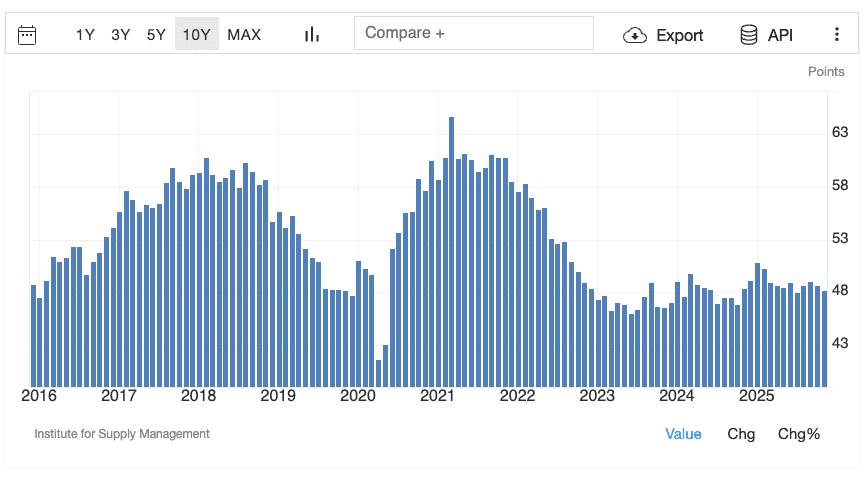Open the three-dot more options menu

(837, 35)
